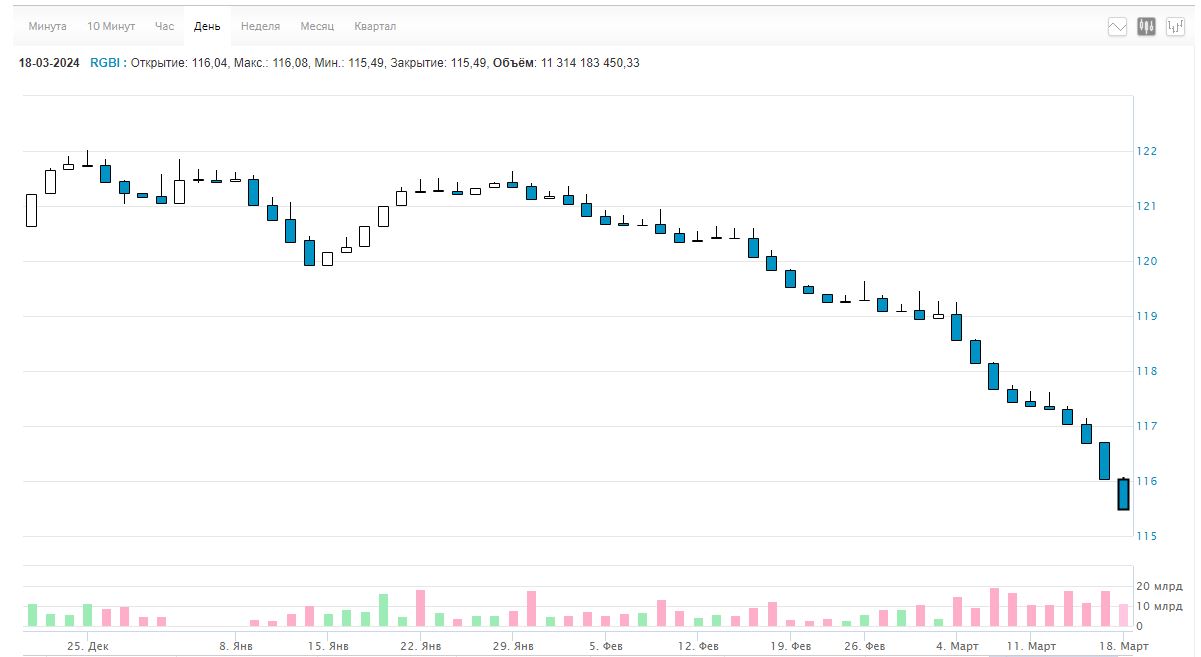This screenshot has width=1201, height=657.
Task: Click the 10 млрд volume axis label
Action: point(1160,607)
